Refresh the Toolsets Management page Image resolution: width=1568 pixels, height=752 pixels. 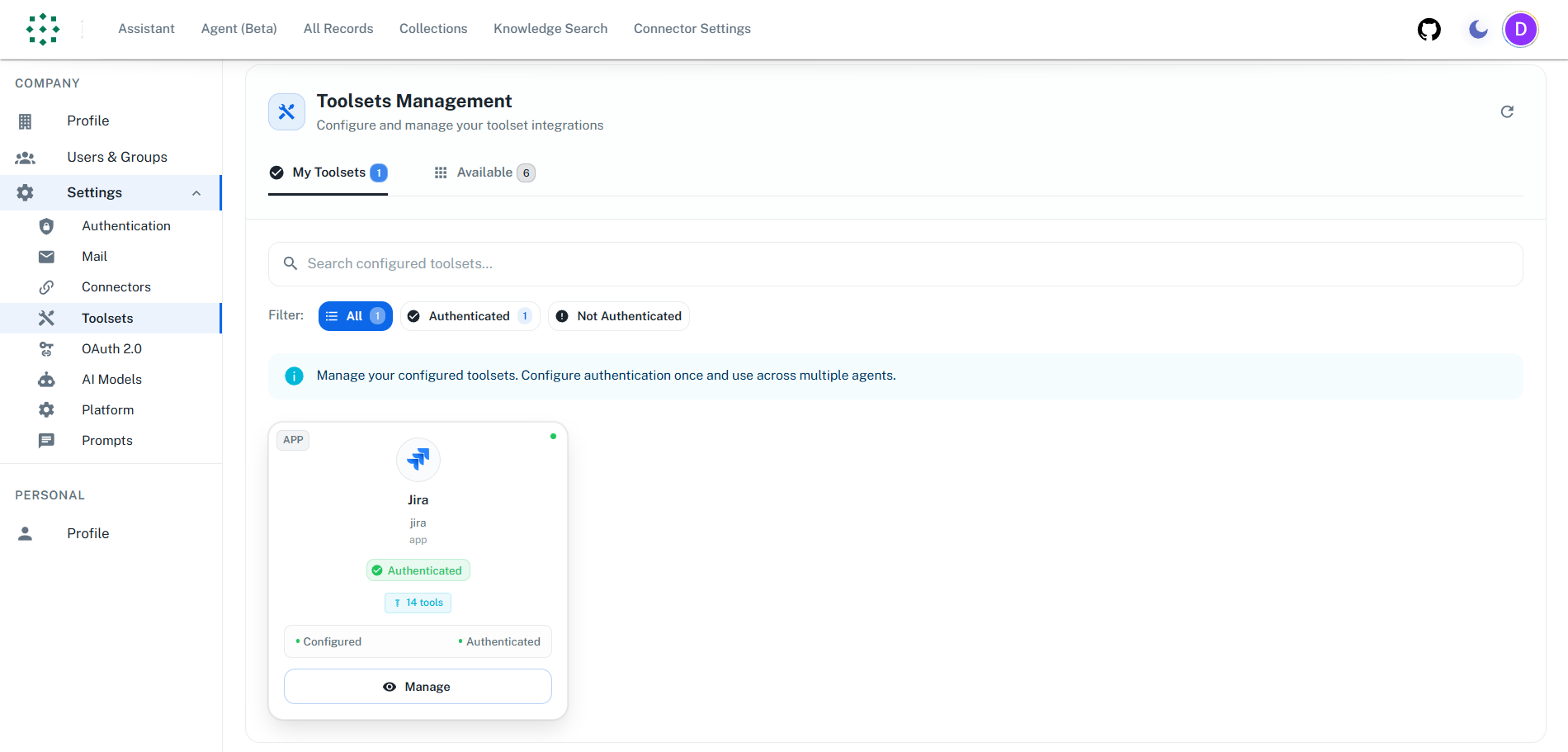pos(1508,111)
